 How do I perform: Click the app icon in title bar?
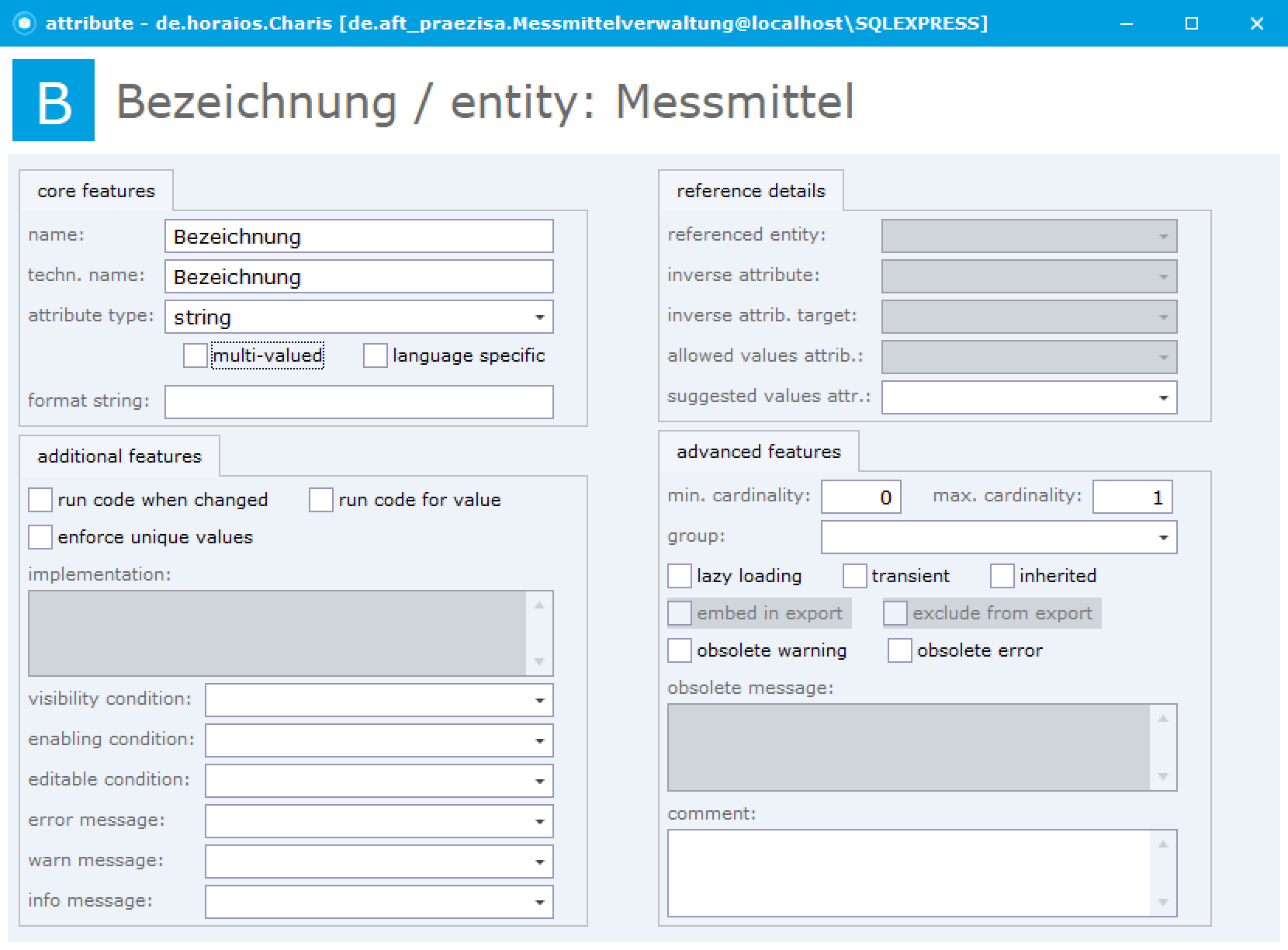click(25, 23)
